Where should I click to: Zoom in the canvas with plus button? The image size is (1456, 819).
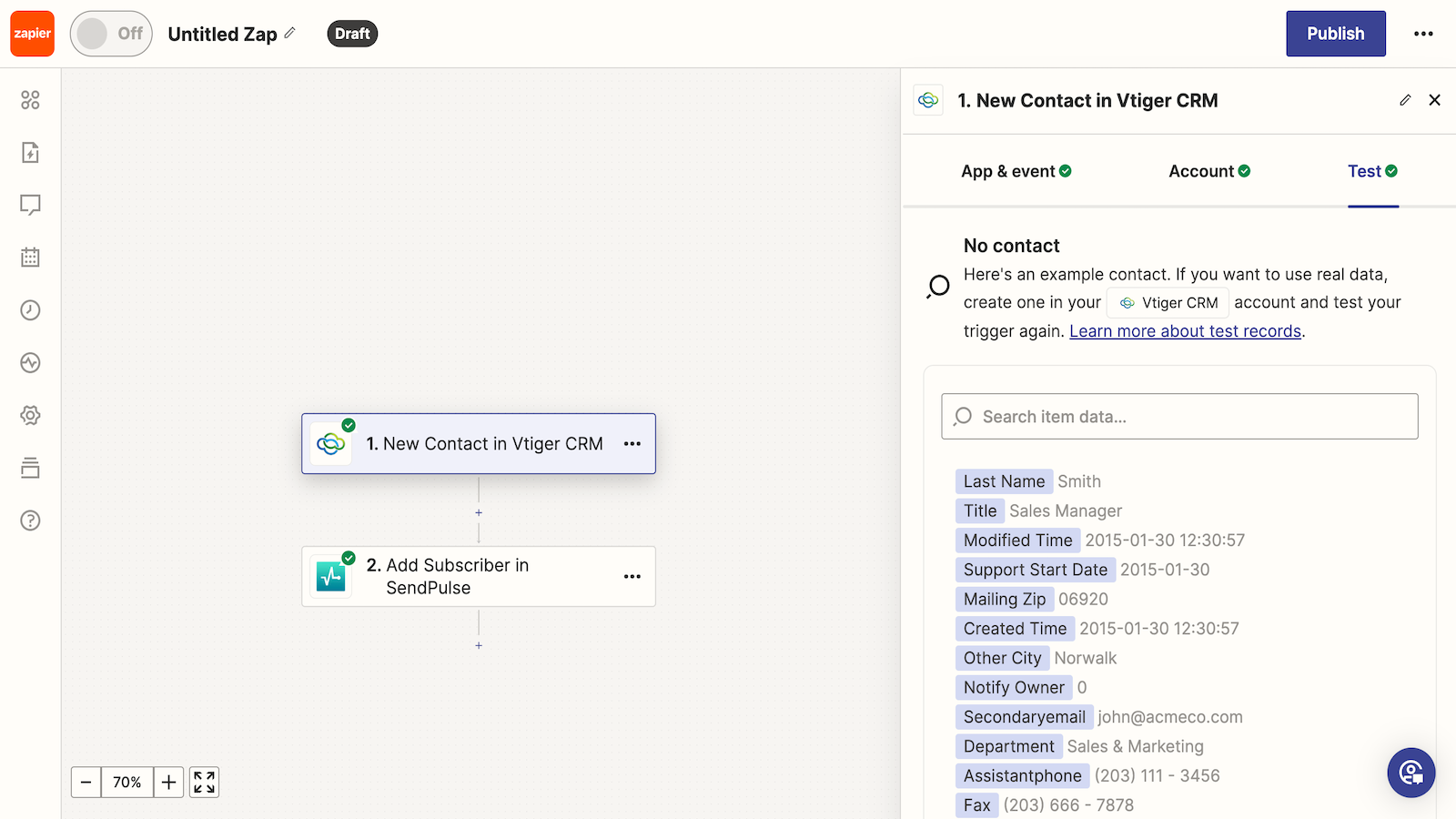click(x=168, y=783)
